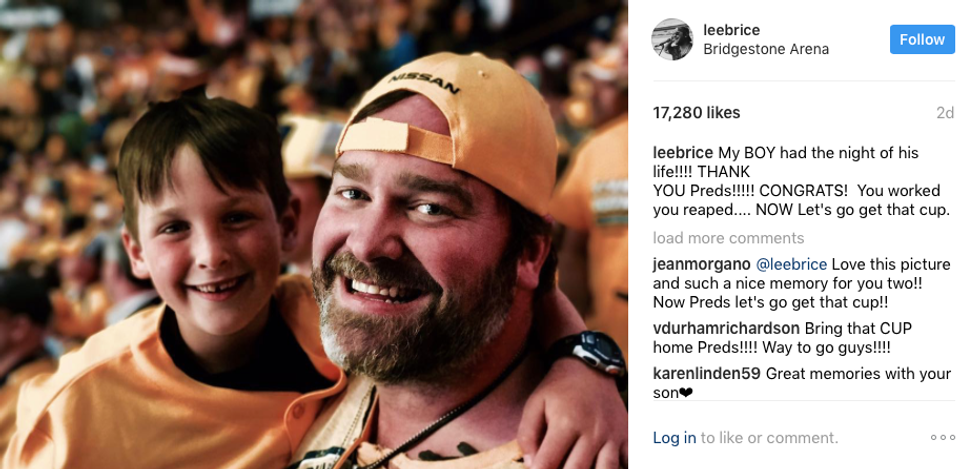Viewport: 980px width, 469px height.
Task: Click the @leebrice mention in comment
Action: pyautogui.click(x=791, y=264)
